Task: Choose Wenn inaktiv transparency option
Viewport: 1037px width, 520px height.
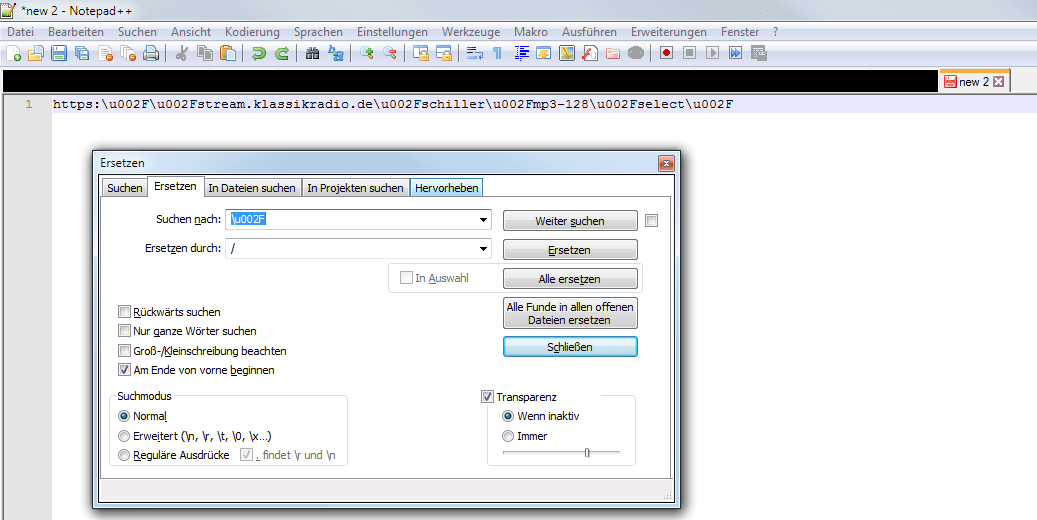Action: pyautogui.click(x=508, y=416)
